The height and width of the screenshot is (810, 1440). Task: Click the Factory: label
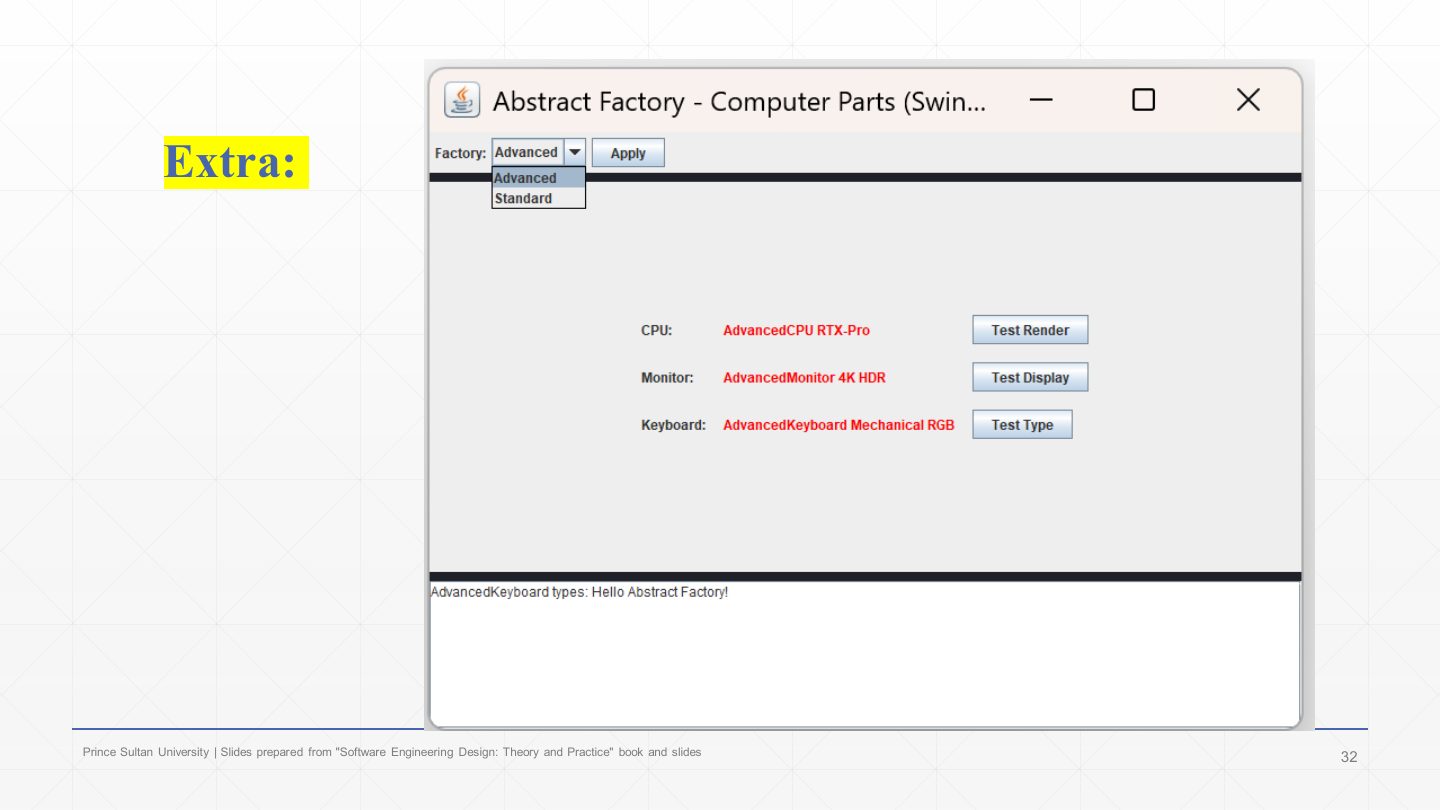pyautogui.click(x=460, y=153)
